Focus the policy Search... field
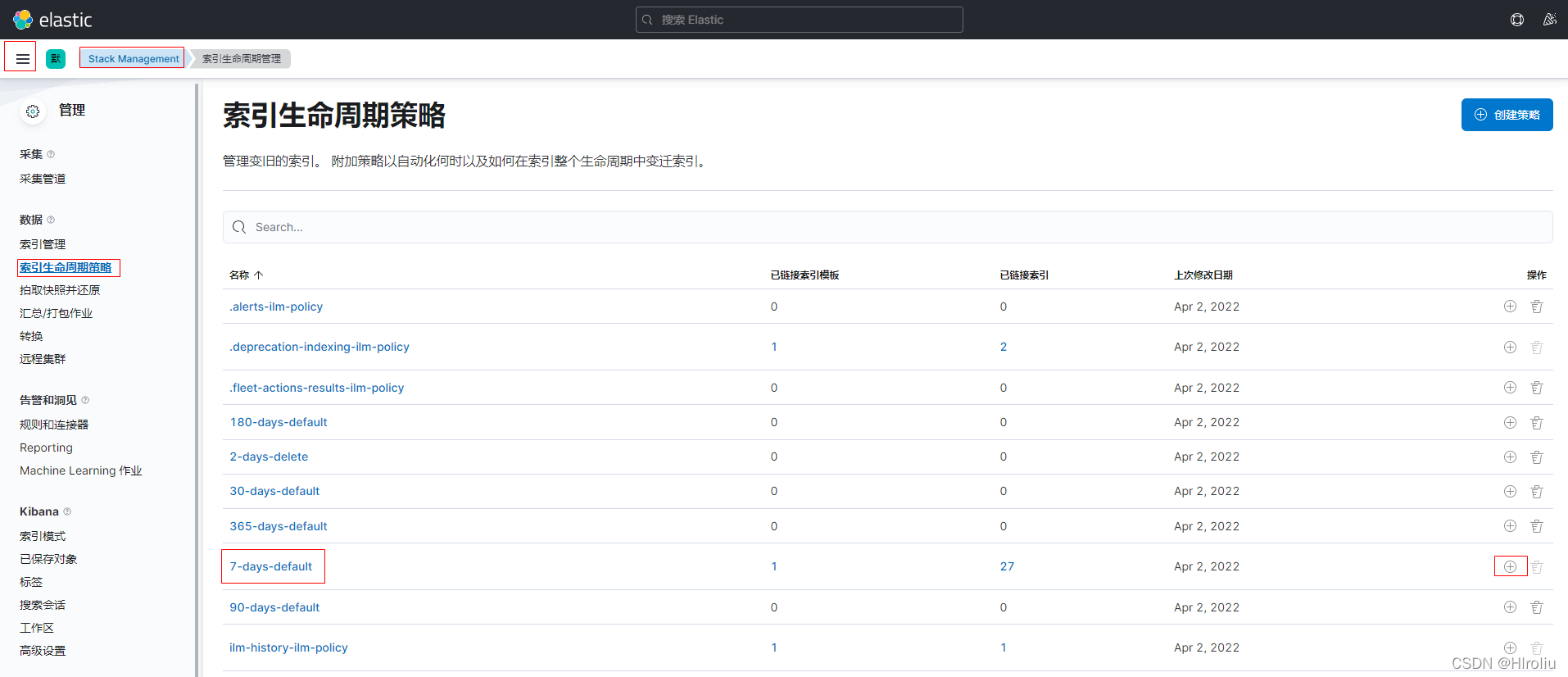 (887, 227)
